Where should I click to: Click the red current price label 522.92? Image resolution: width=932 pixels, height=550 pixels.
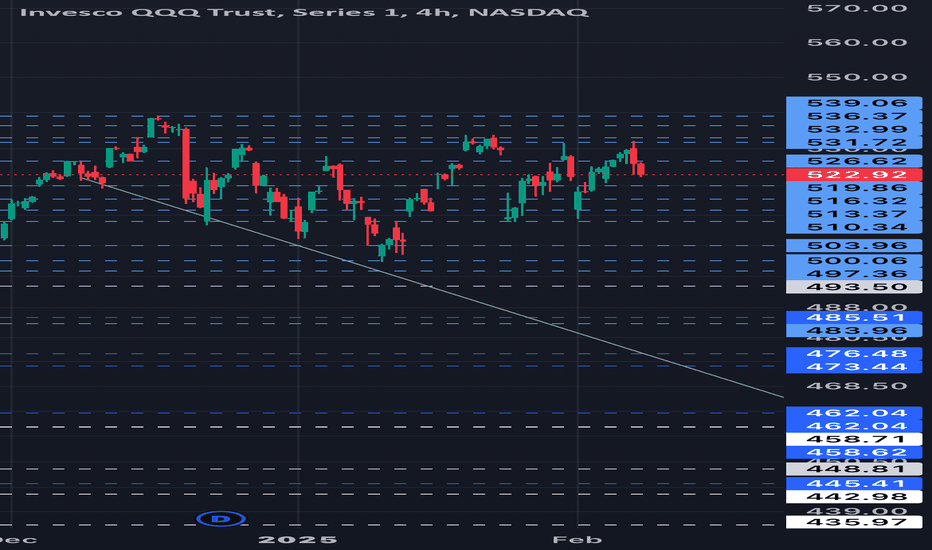(854, 174)
